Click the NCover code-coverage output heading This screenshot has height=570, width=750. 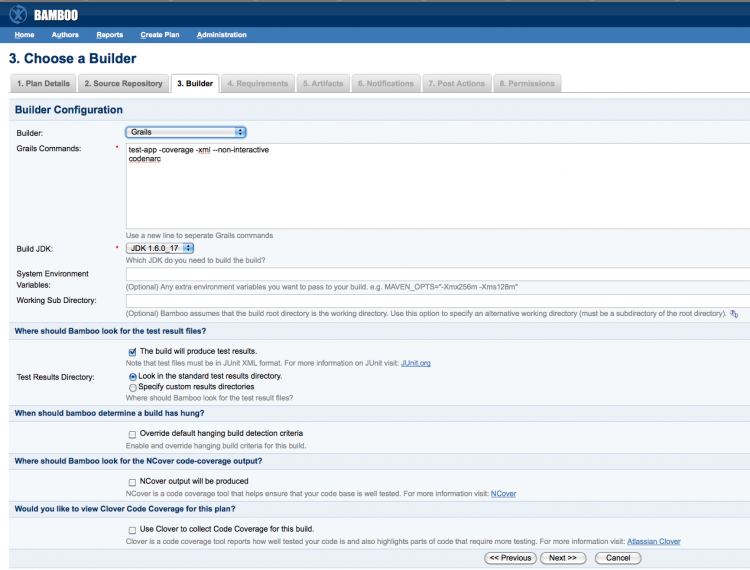(138, 461)
